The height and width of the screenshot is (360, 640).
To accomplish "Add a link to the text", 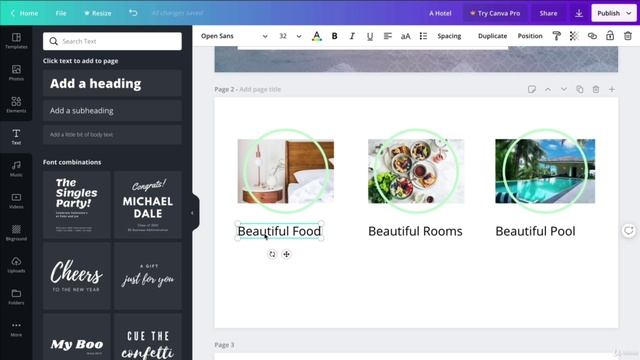I will coord(592,36).
